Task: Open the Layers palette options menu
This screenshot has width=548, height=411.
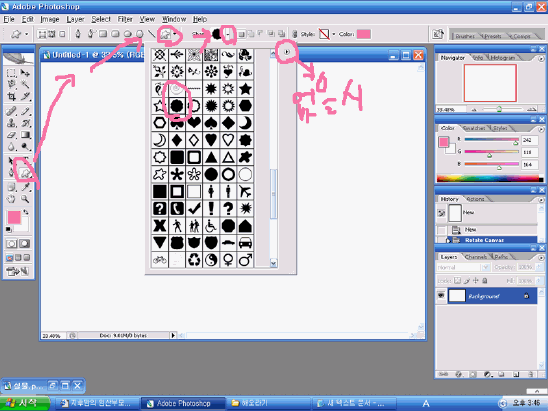Action: pos(541,258)
